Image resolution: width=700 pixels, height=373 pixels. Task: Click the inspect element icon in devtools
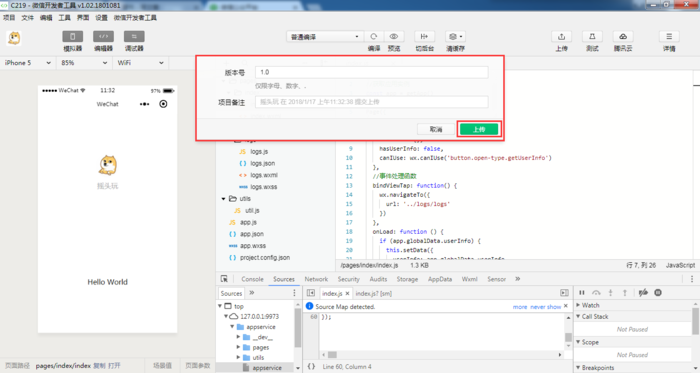[224, 279]
